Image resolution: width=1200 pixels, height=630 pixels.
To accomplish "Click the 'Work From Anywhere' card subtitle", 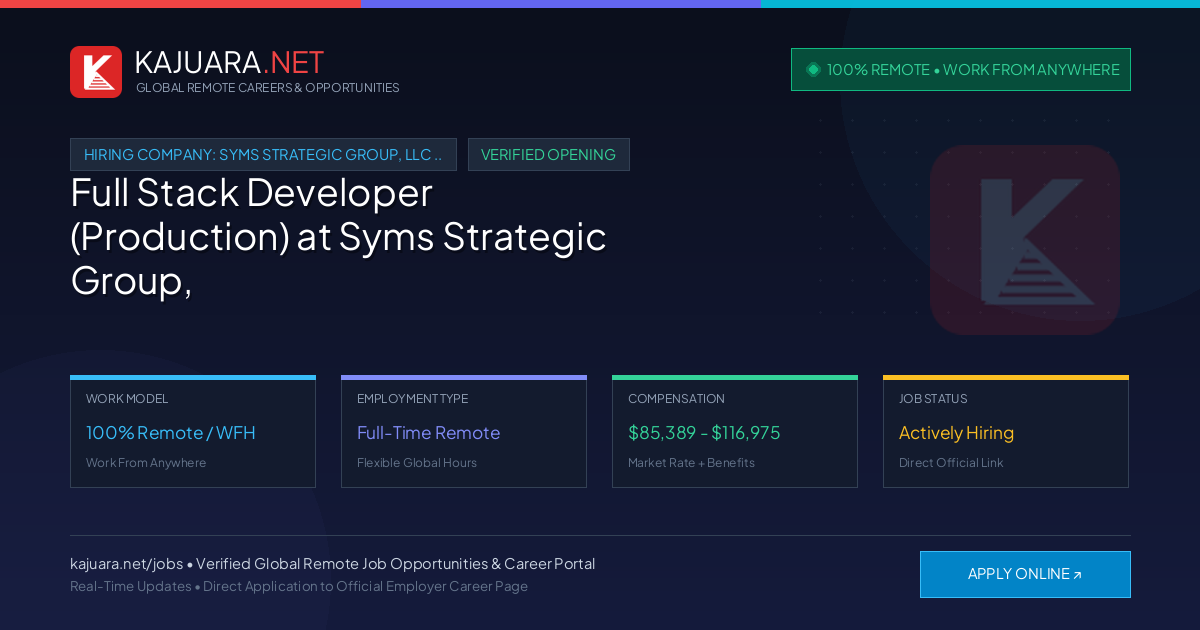I will coord(146,463).
